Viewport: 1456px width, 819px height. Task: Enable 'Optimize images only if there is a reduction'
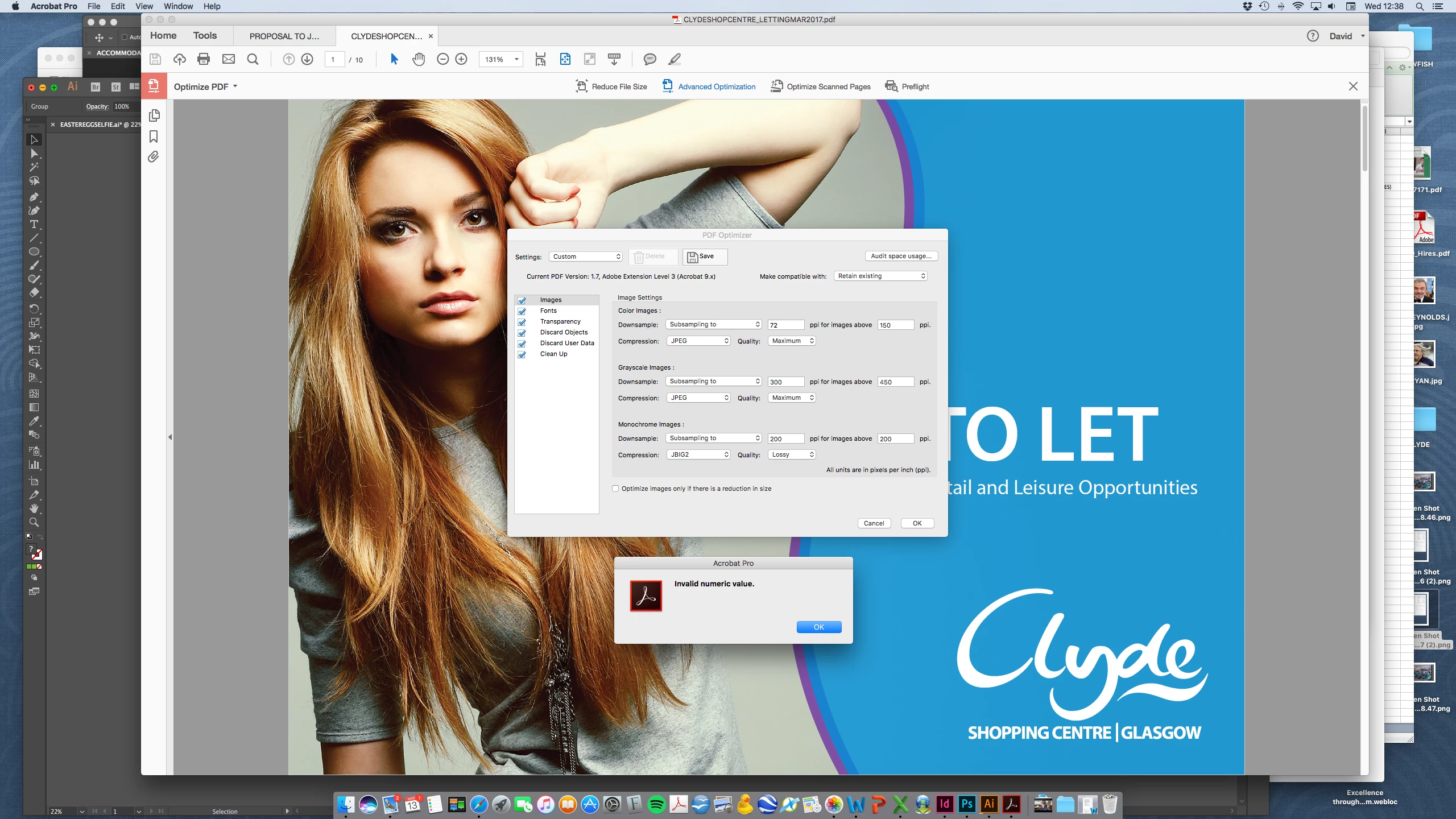tap(615, 489)
